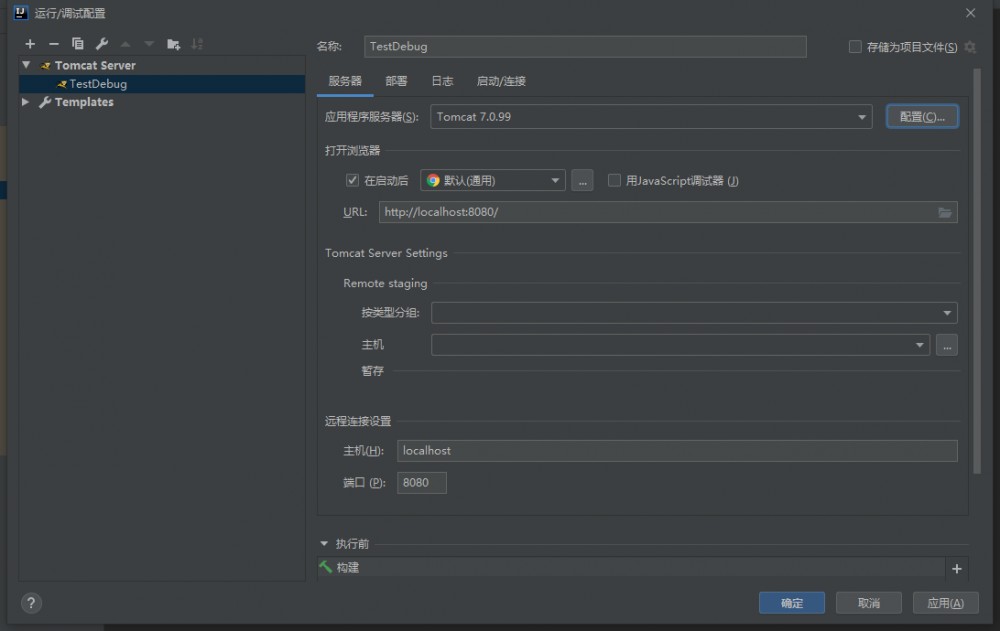1000x631 pixels.
Task: Switch to the 日志 tab
Action: (x=442, y=81)
